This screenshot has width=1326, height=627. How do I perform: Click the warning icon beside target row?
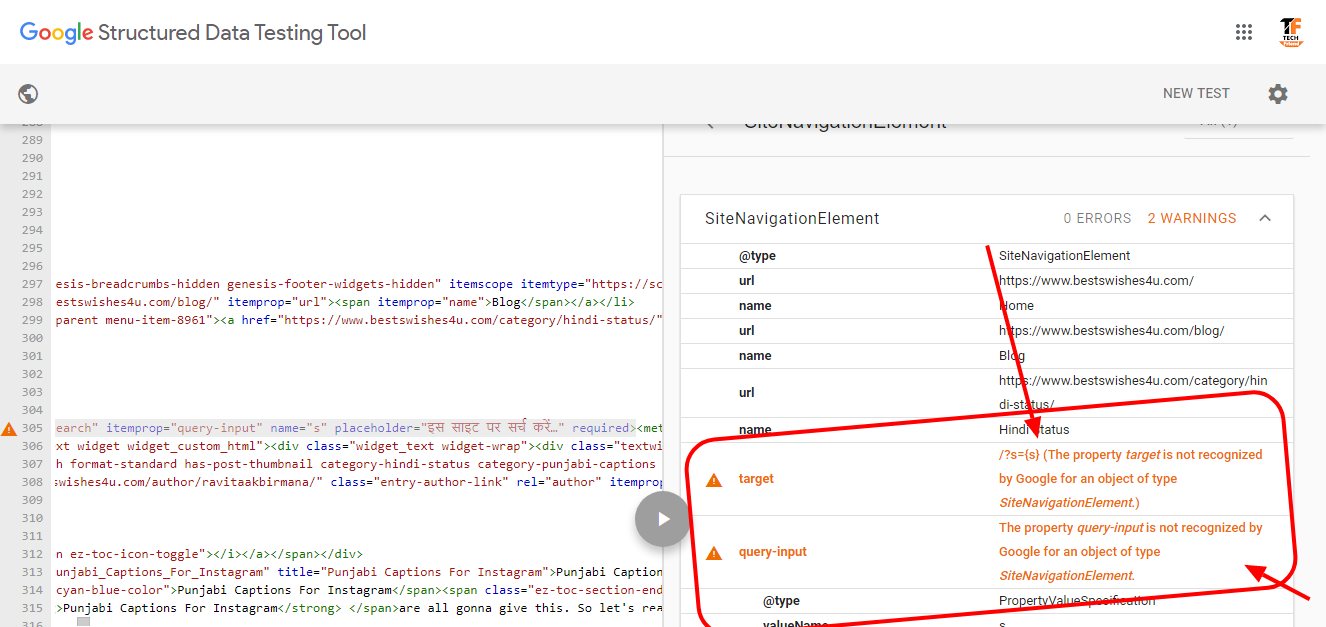714,480
